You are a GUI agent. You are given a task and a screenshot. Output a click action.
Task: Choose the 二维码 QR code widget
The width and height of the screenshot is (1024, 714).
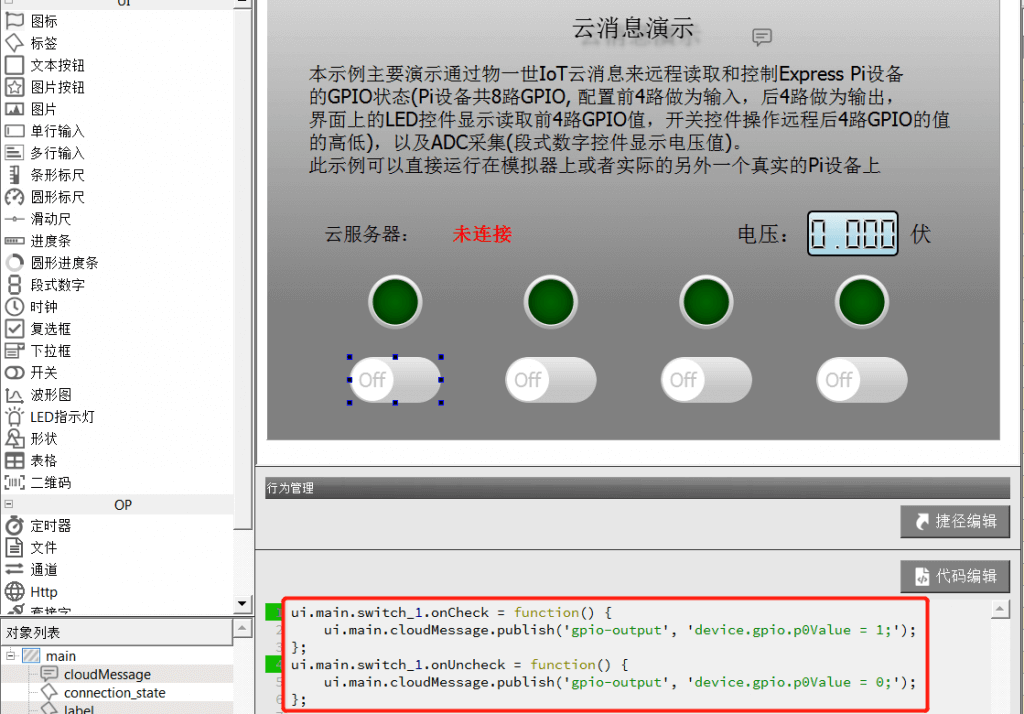pos(38,483)
